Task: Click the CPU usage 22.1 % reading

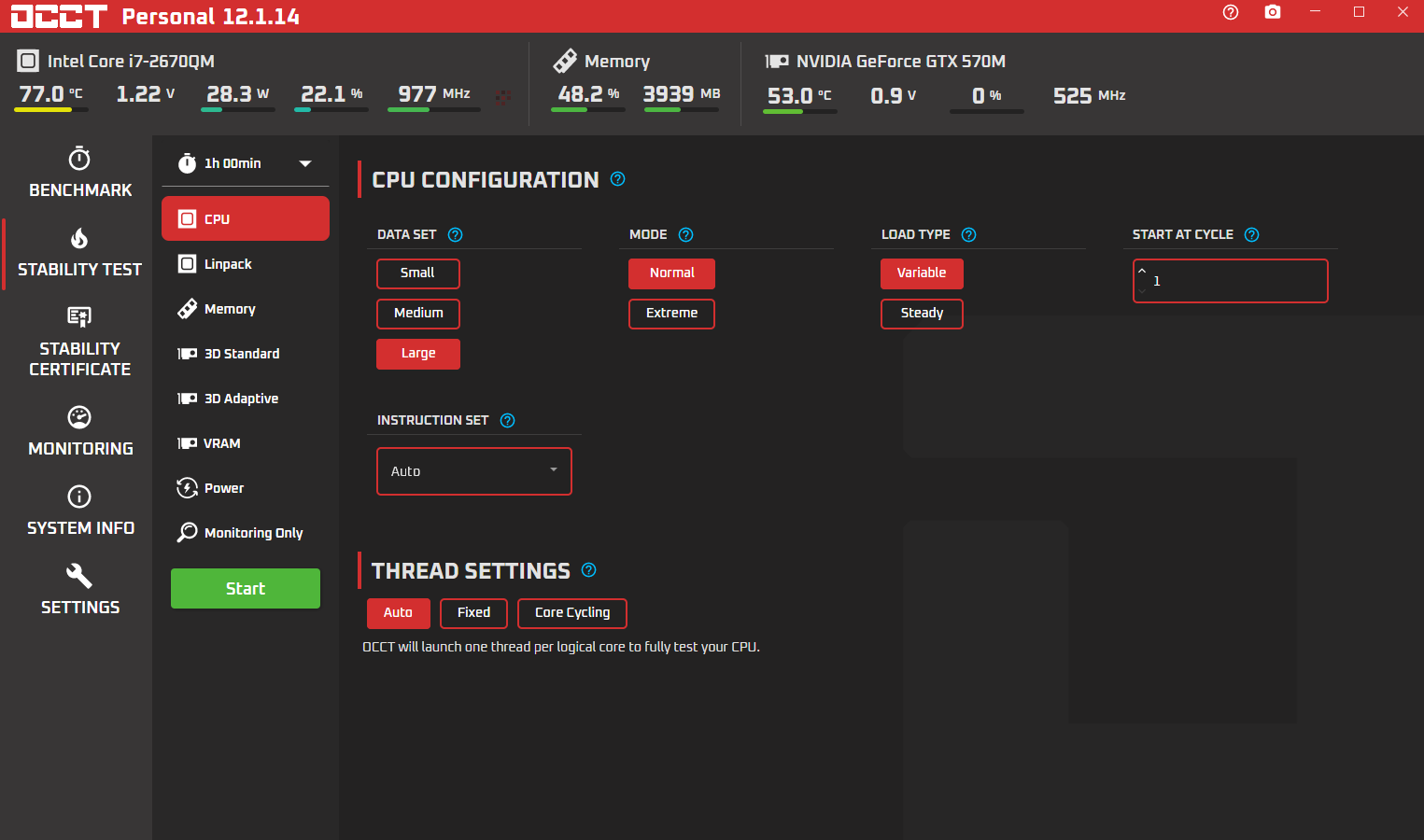Action: pyautogui.click(x=331, y=94)
